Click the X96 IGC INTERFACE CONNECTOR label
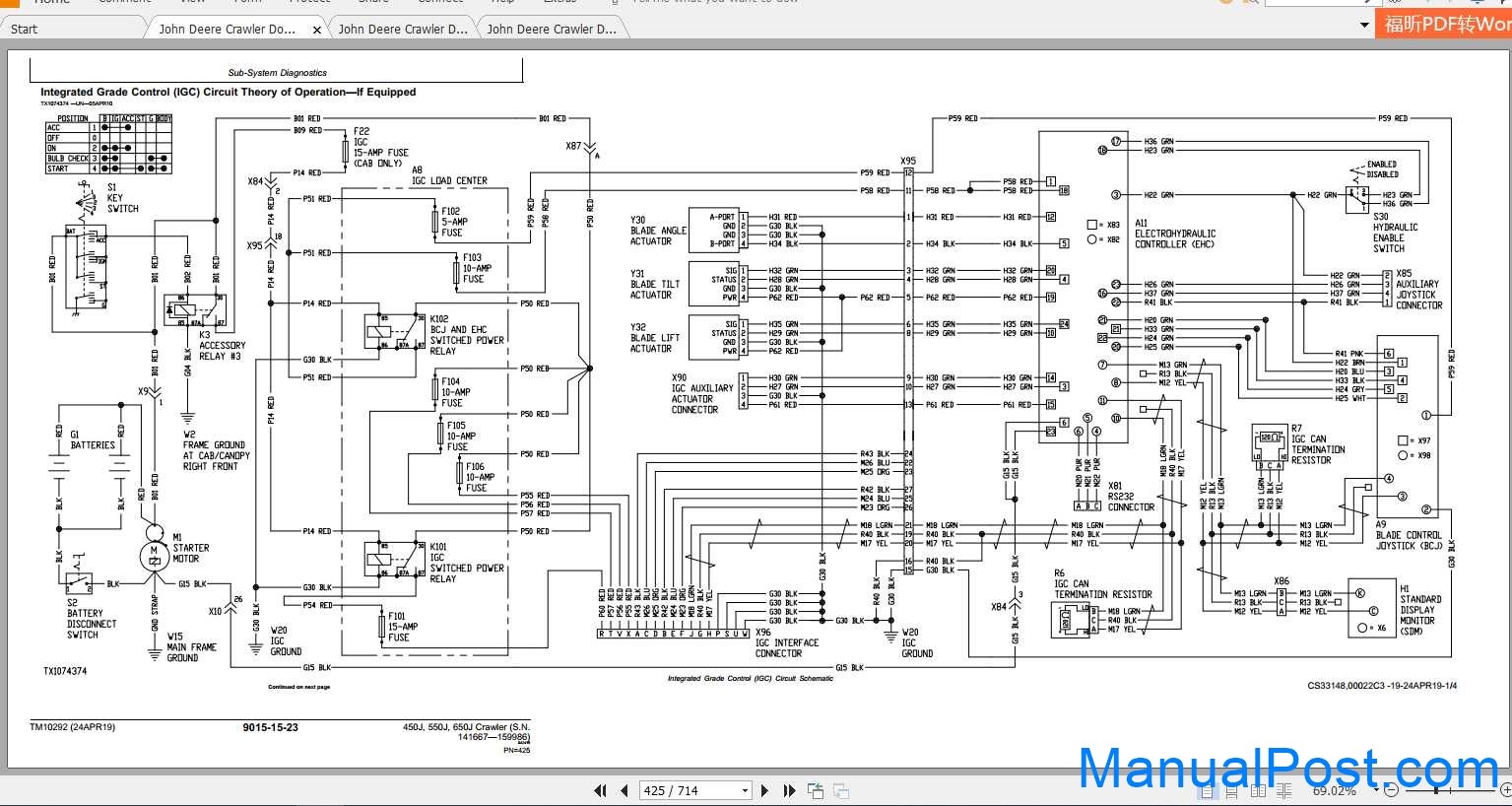Viewport: 1512px width, 806px height. click(x=786, y=642)
